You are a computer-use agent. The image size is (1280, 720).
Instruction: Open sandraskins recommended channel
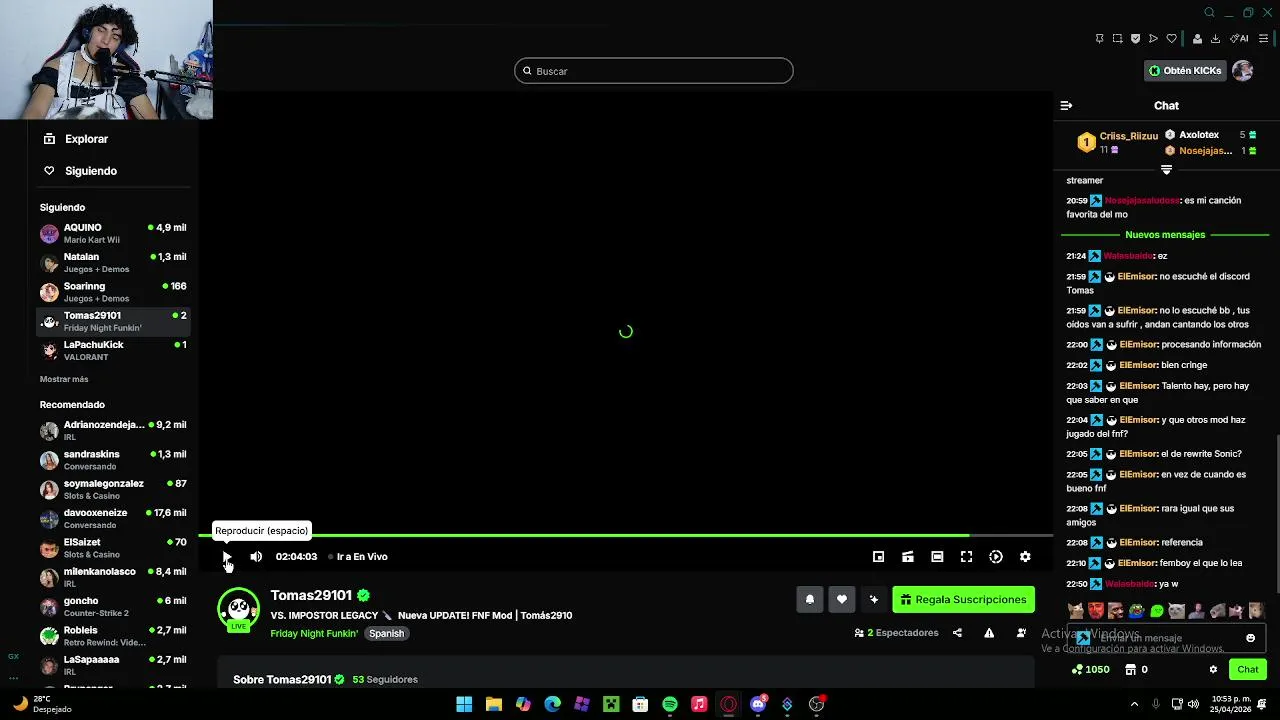coord(113,460)
